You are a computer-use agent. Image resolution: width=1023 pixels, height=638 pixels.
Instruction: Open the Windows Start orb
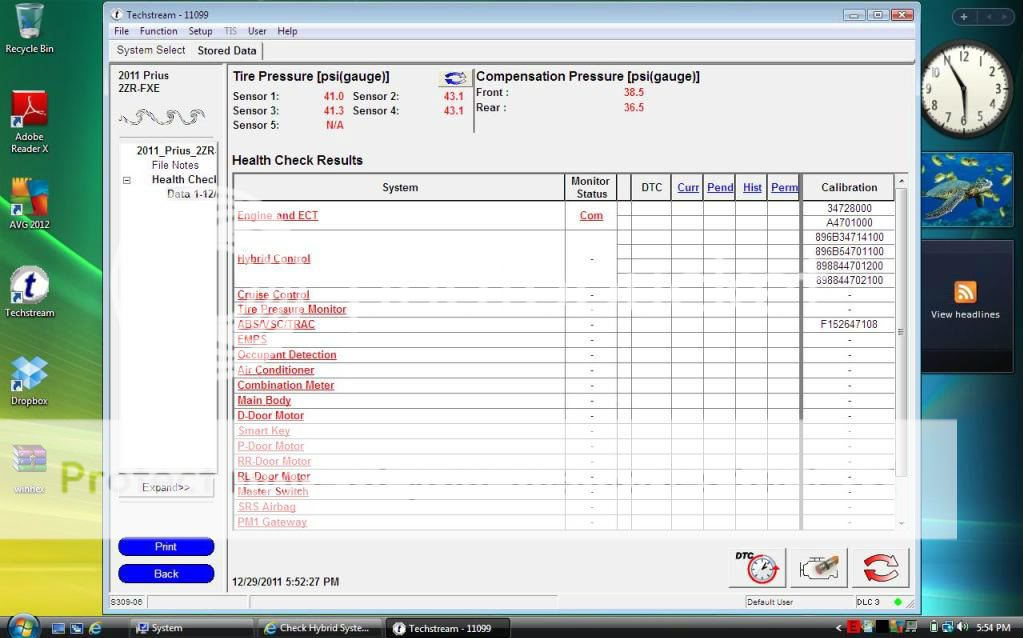point(23,627)
